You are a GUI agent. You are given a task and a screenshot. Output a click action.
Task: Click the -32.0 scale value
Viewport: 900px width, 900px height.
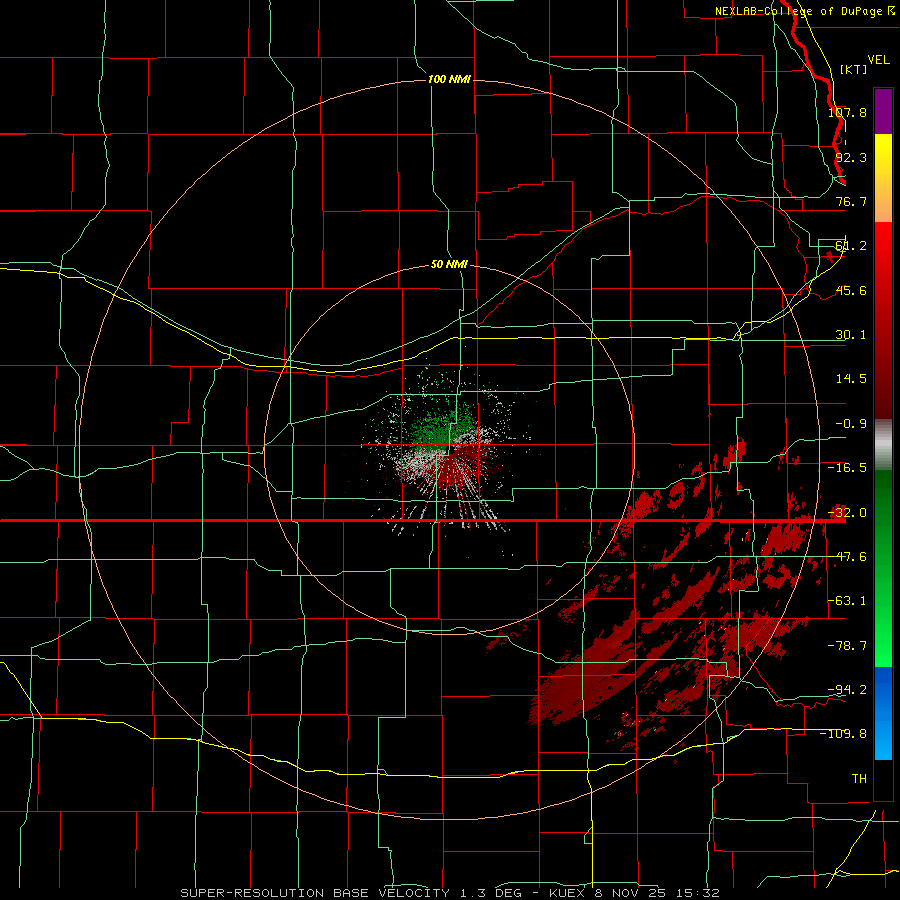tap(847, 513)
